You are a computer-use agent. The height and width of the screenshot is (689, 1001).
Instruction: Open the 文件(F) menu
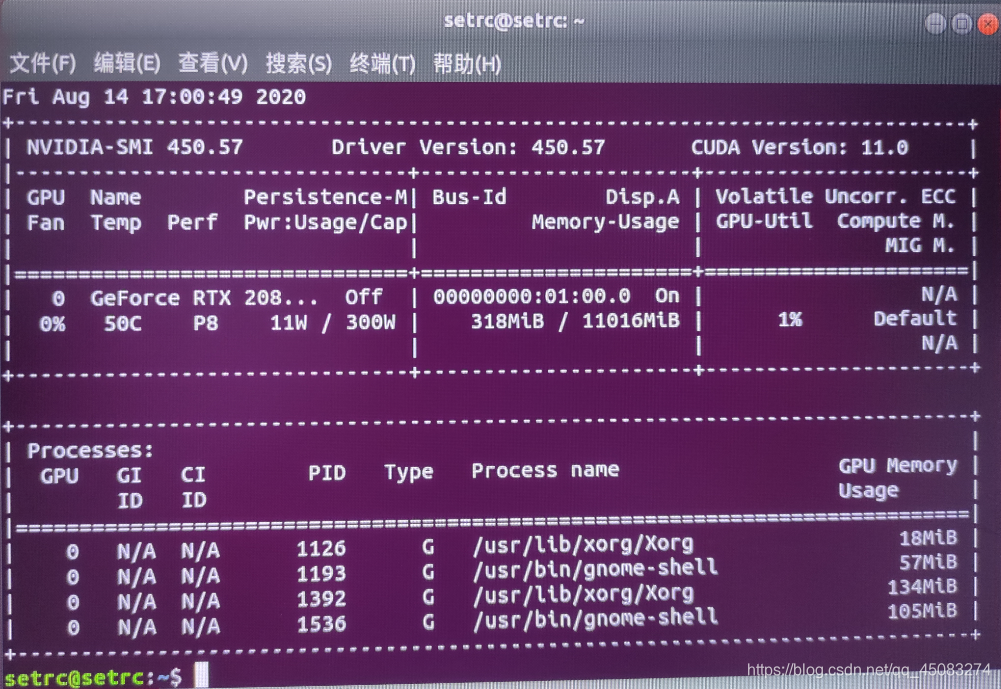[x=43, y=63]
